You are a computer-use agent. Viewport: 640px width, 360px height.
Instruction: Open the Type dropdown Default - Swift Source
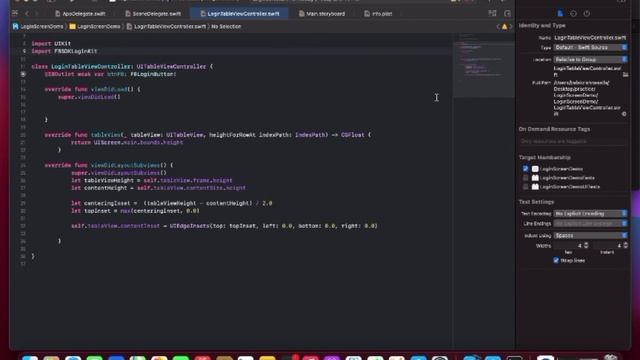point(591,47)
